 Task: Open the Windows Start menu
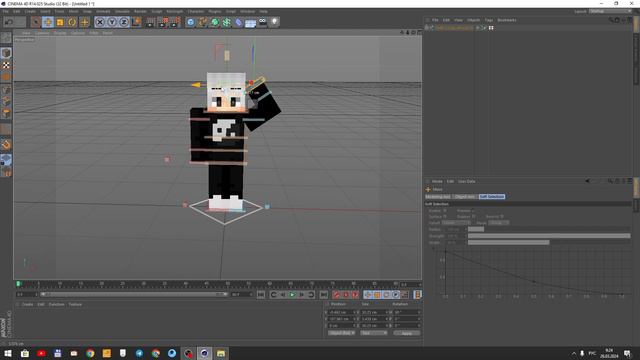pos(8,353)
